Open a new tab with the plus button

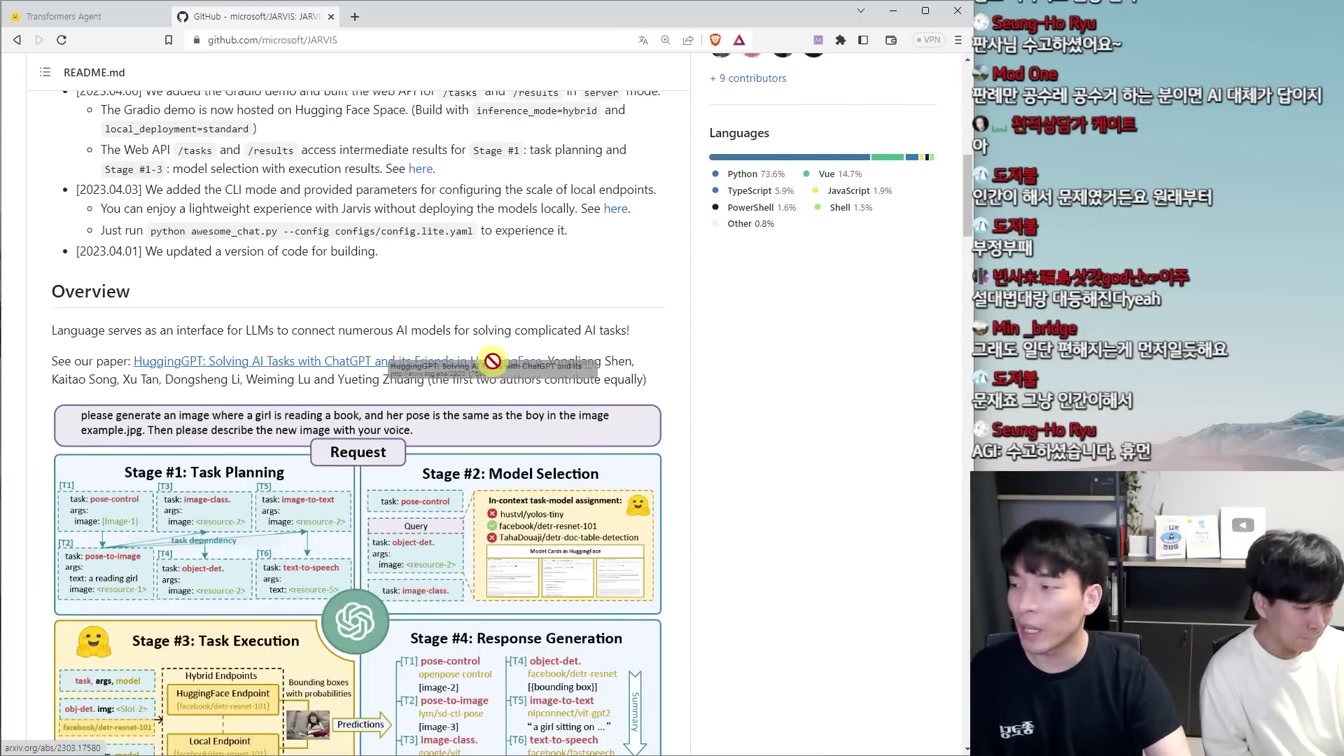tap(354, 16)
